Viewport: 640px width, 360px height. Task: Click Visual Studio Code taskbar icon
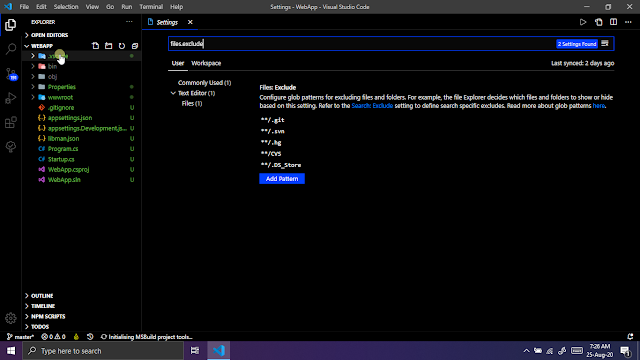(219, 351)
